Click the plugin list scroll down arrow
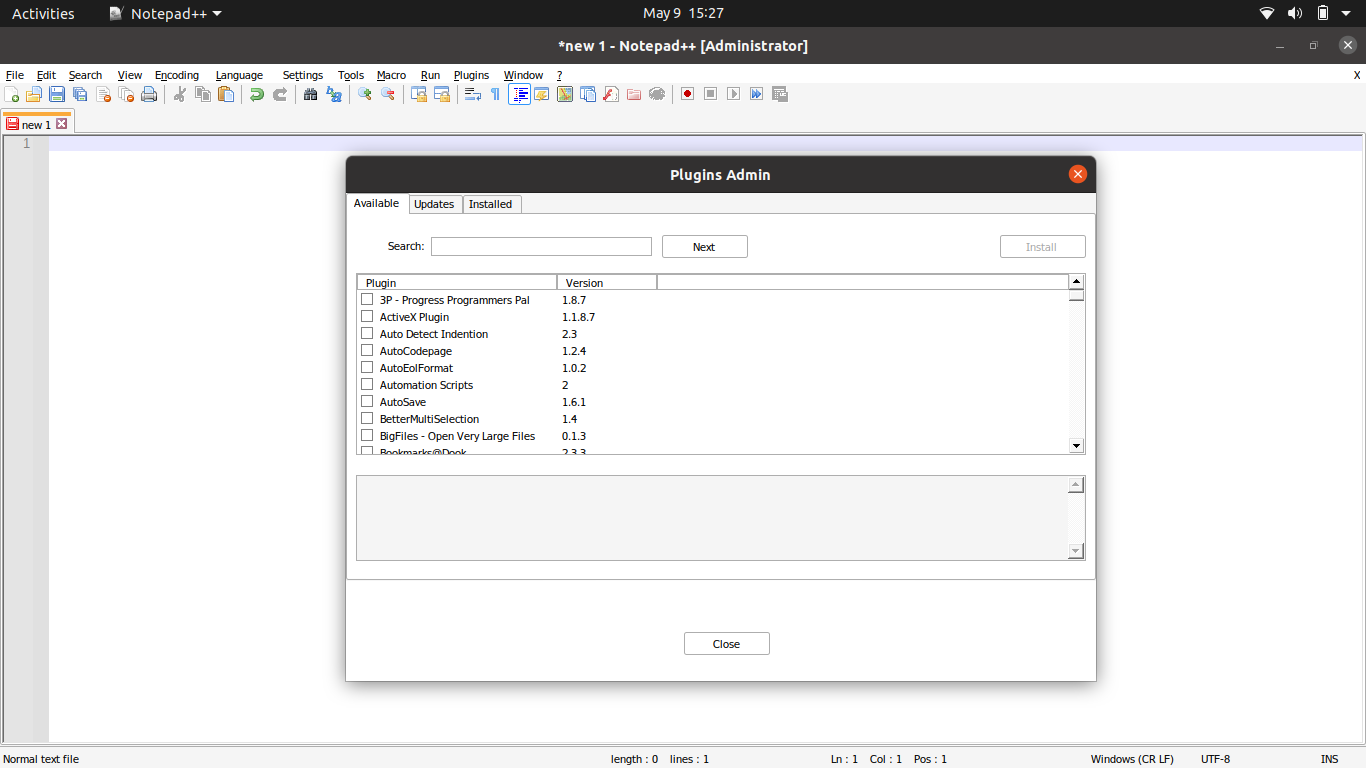 (x=1076, y=445)
